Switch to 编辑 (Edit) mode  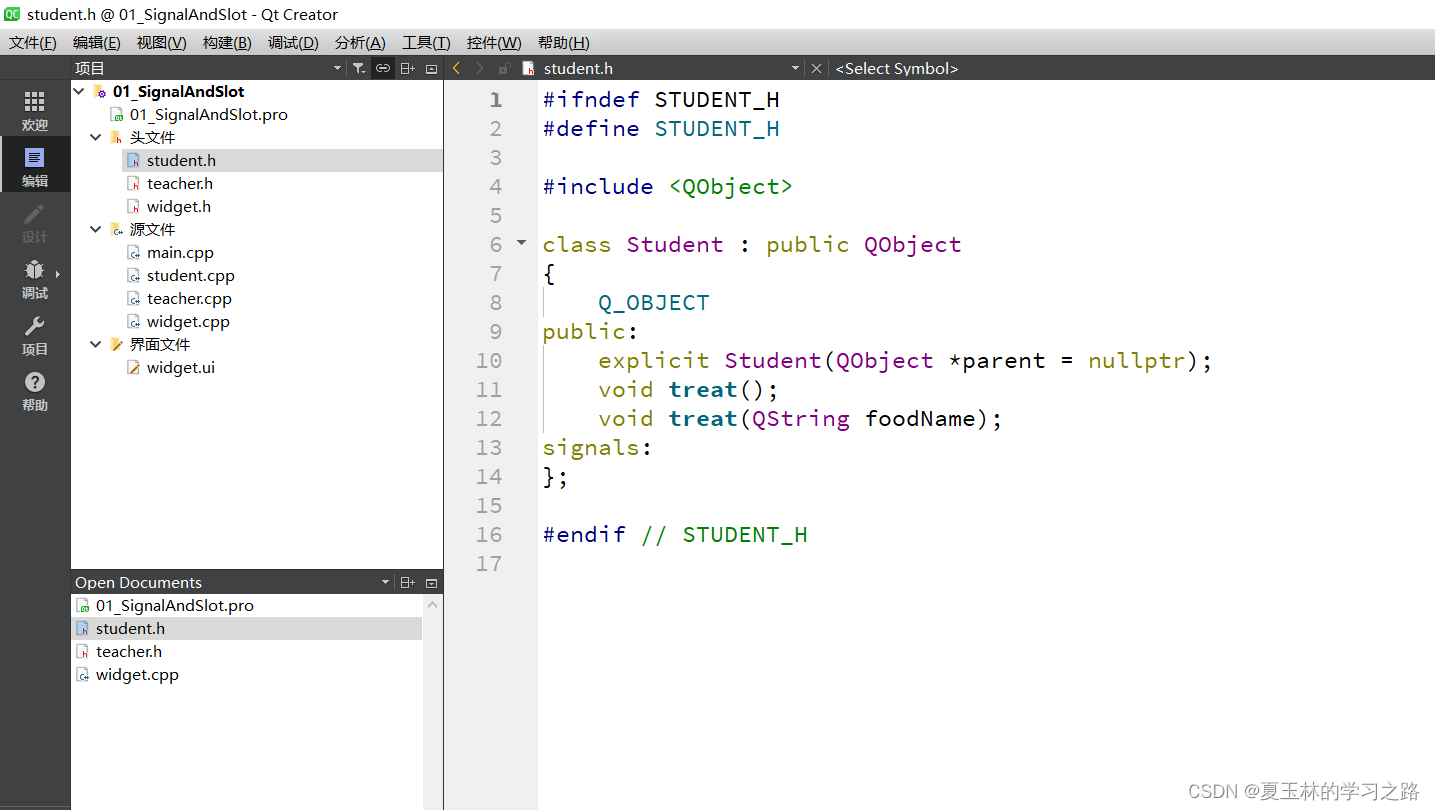(x=35, y=165)
